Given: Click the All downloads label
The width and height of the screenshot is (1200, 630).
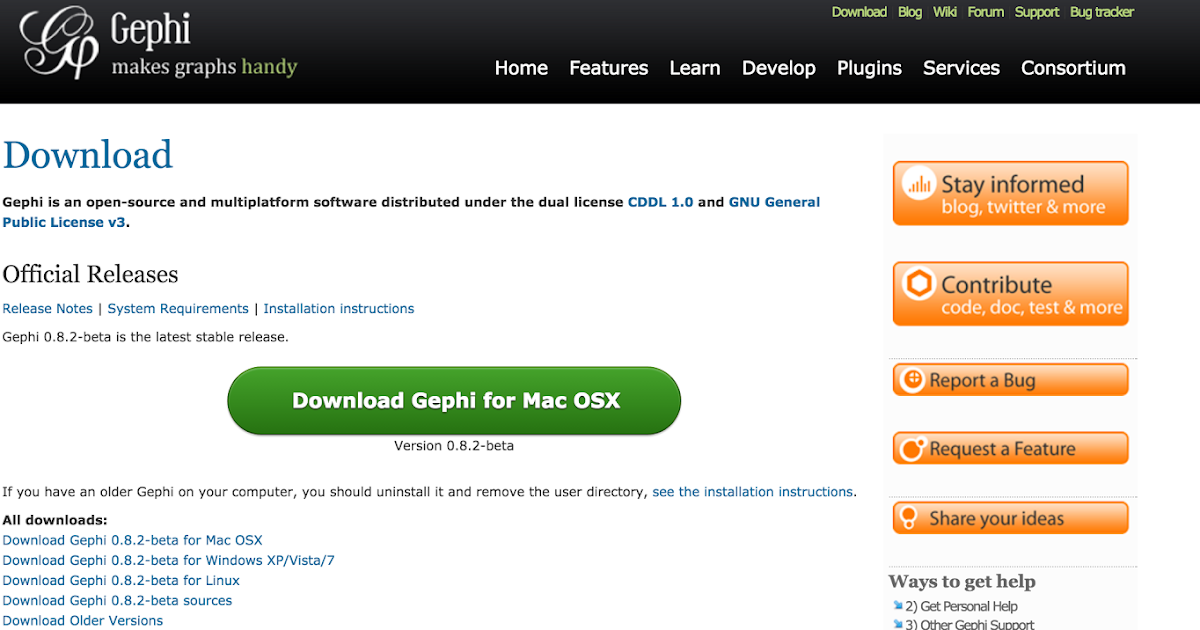Looking at the screenshot, I should pos(55,520).
